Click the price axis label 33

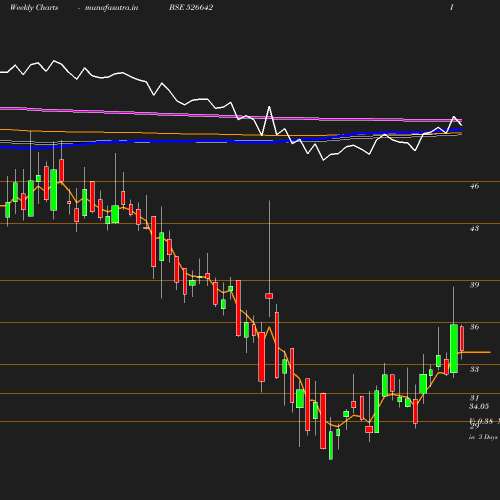point(474,369)
